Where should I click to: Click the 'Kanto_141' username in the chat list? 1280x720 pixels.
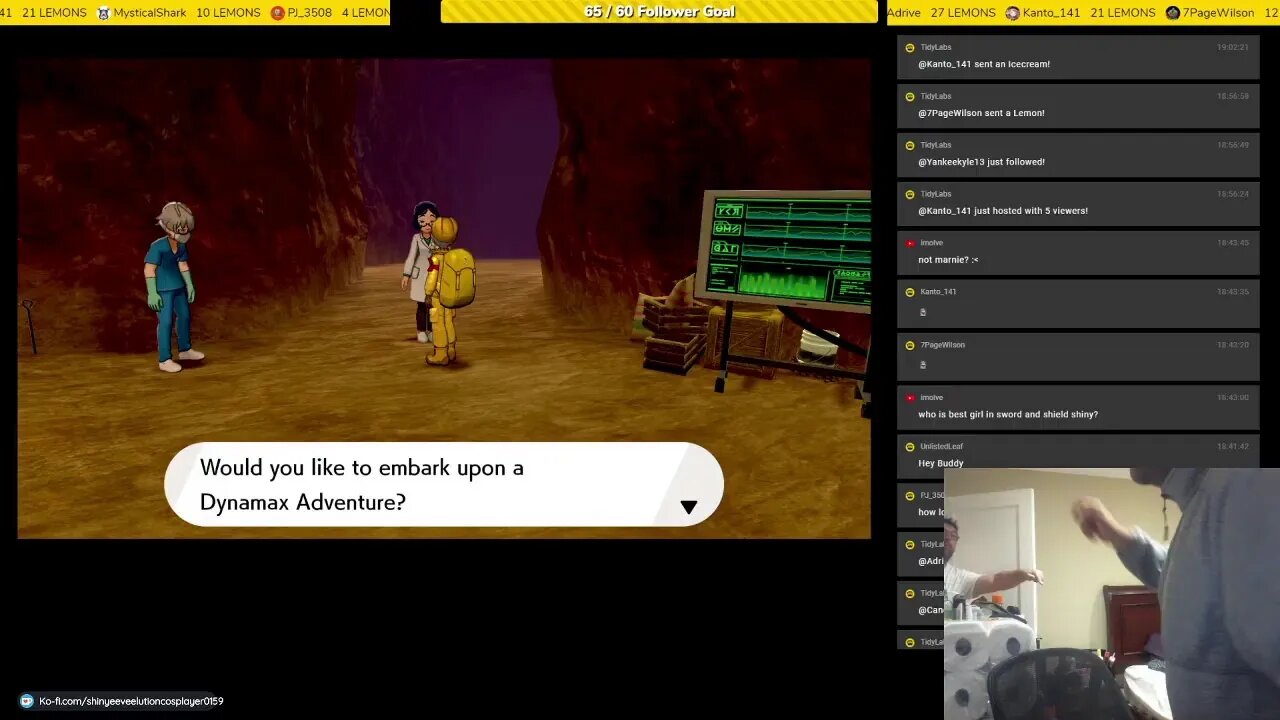938,292
